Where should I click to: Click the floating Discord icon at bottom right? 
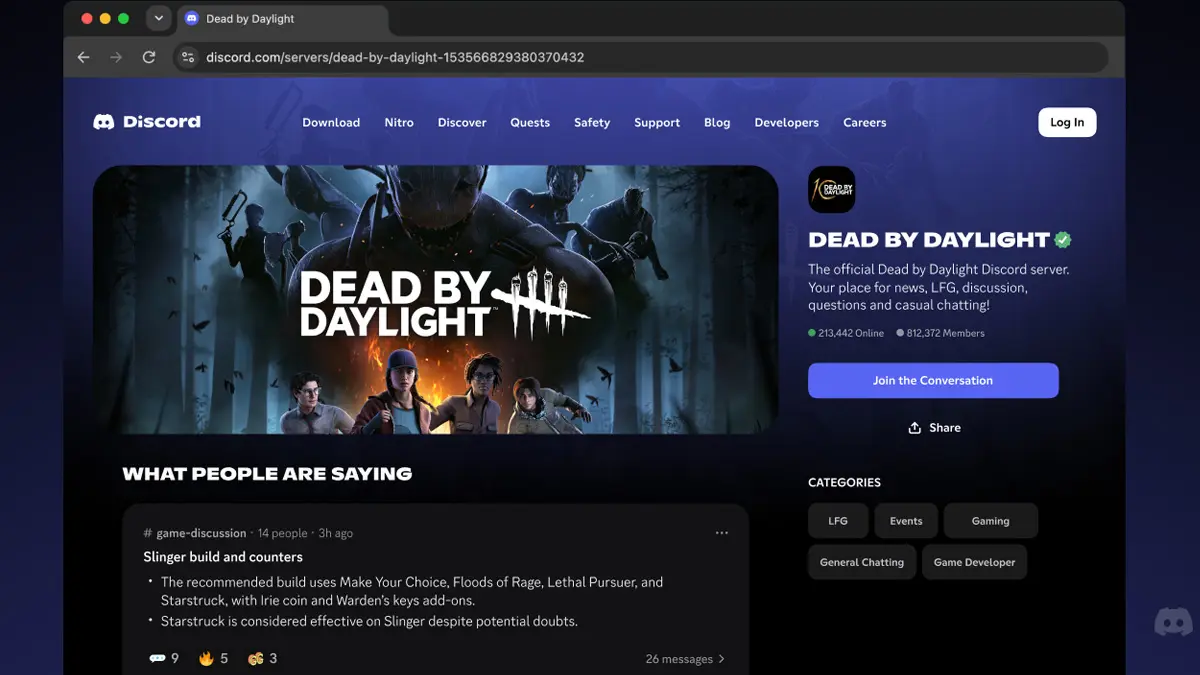tap(1173, 622)
